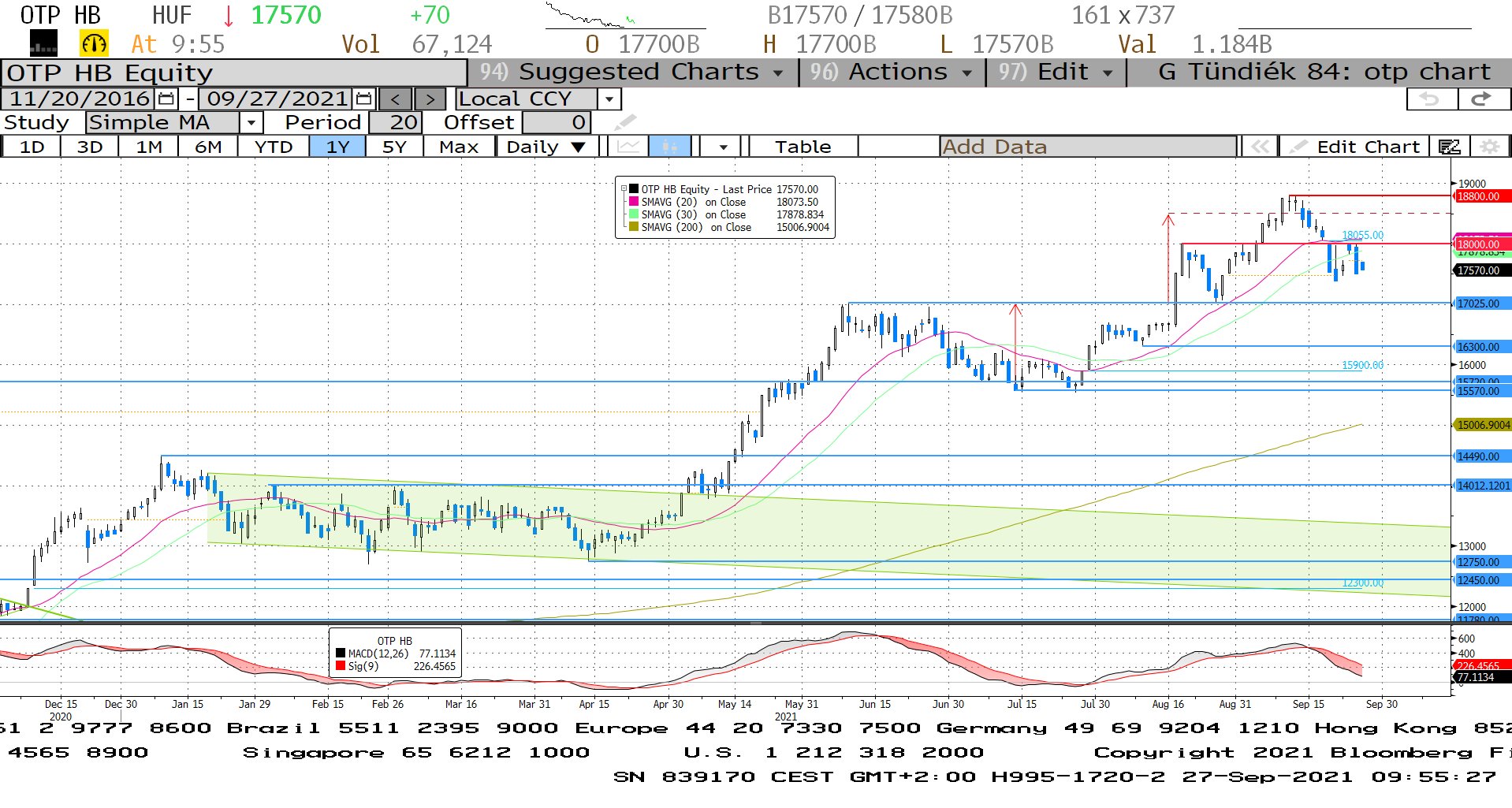Select the YTD range tab

coord(274,147)
